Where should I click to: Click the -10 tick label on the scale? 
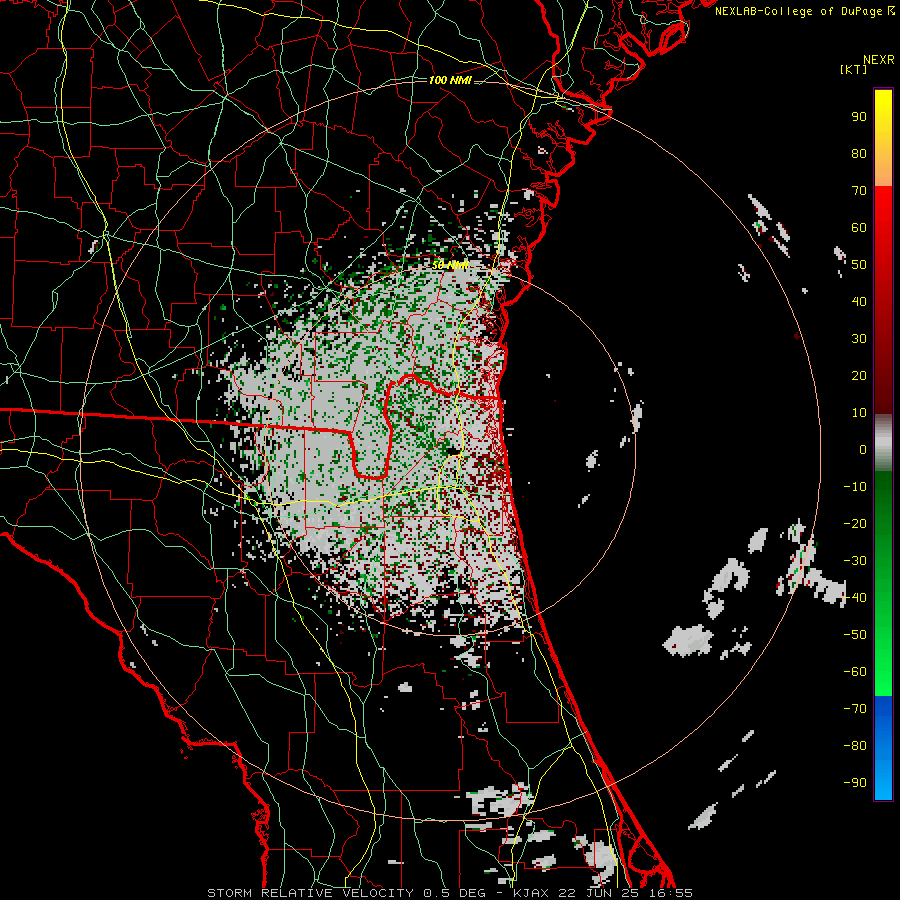(855, 487)
